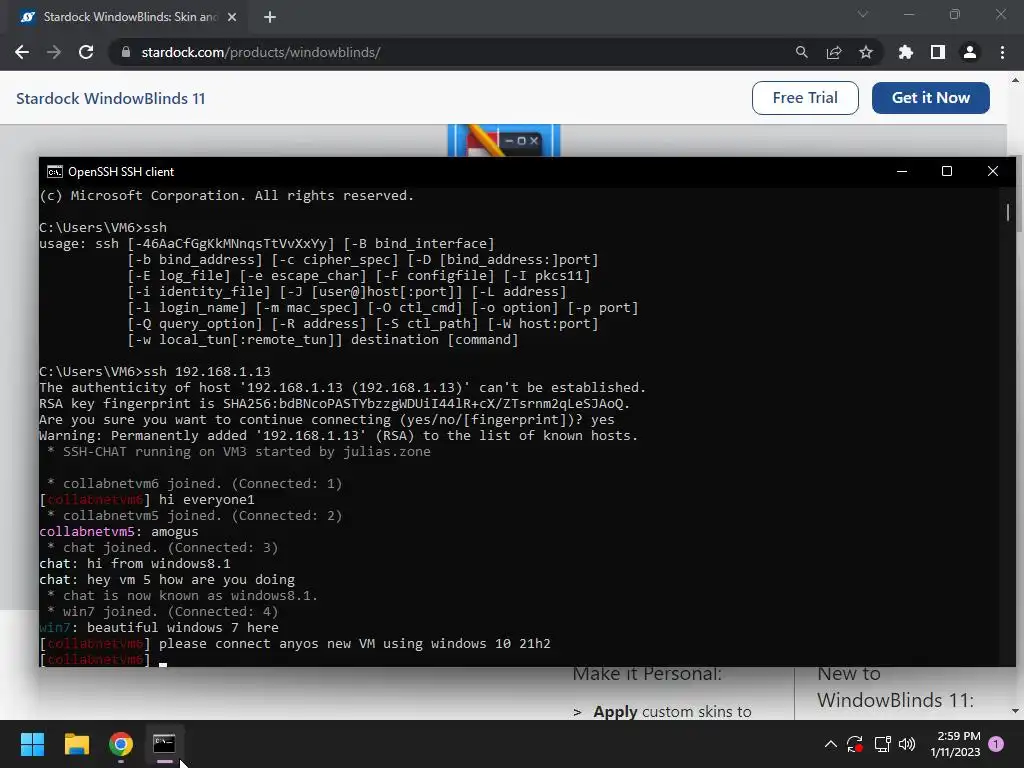Share this page icon in address bar
1024x768 pixels.
pyautogui.click(x=834, y=52)
